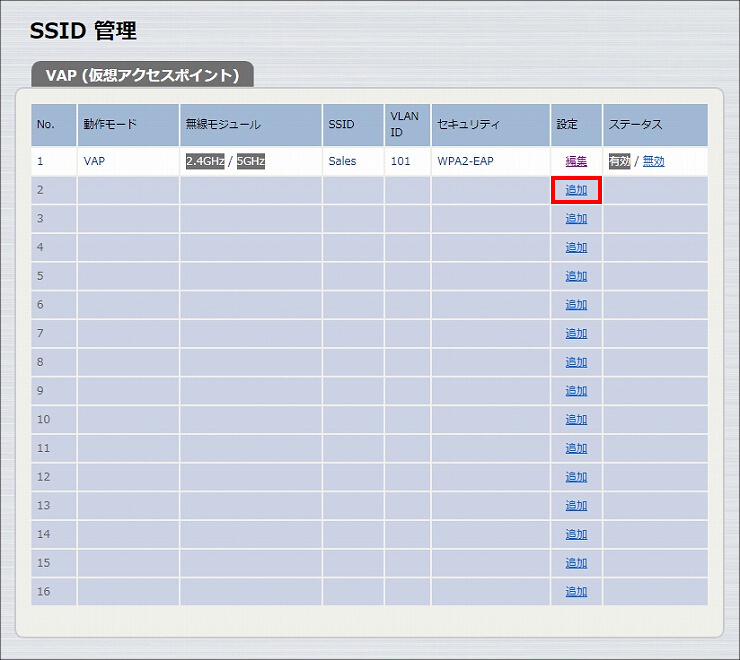The width and height of the screenshot is (740, 660).
Task: Click the 追加 link in row 3
Action: (x=576, y=219)
